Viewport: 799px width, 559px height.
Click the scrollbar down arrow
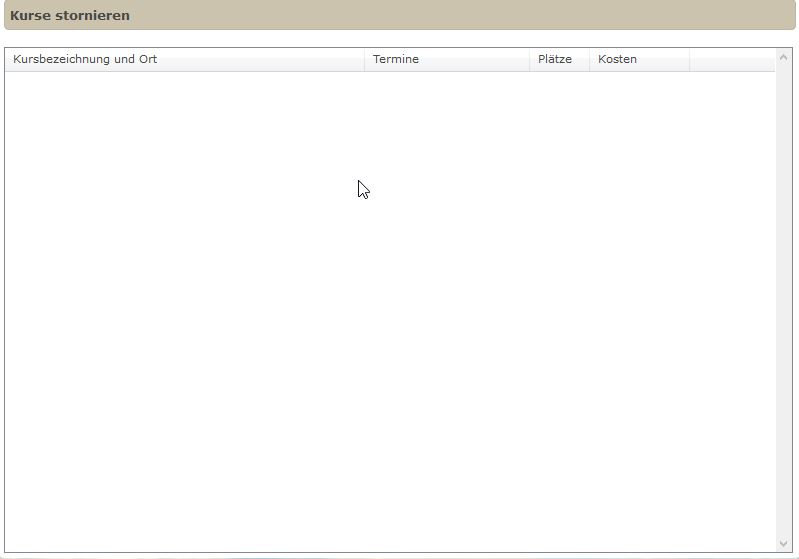coord(784,544)
